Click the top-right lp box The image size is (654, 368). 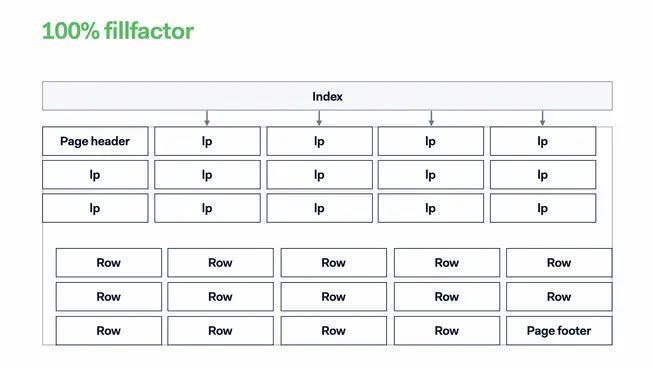pos(543,141)
